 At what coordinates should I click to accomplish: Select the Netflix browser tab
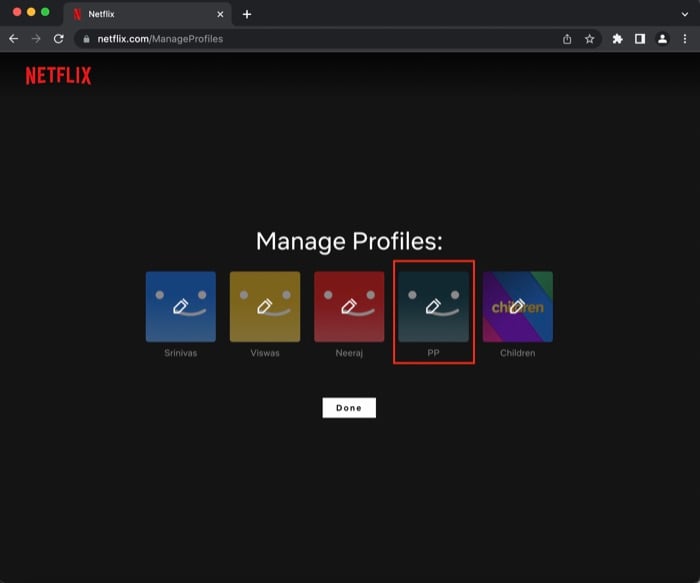(x=147, y=14)
